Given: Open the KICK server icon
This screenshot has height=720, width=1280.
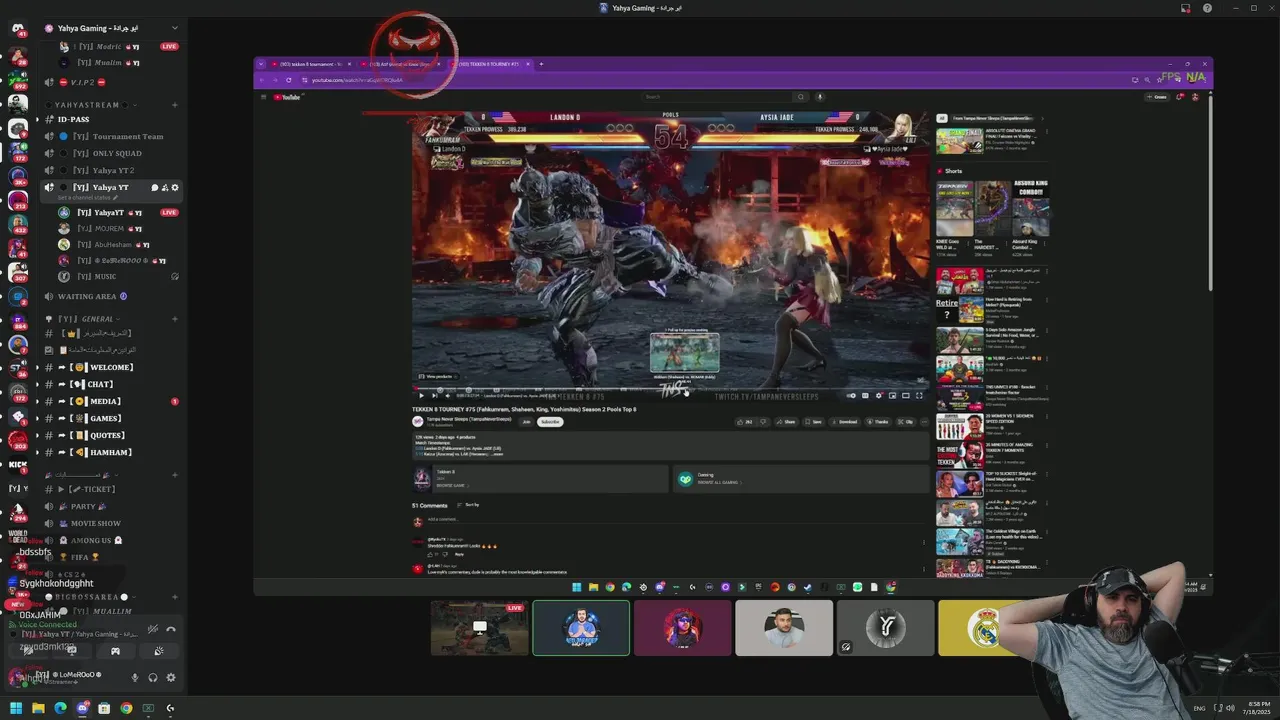Looking at the screenshot, I should pos(18,466).
